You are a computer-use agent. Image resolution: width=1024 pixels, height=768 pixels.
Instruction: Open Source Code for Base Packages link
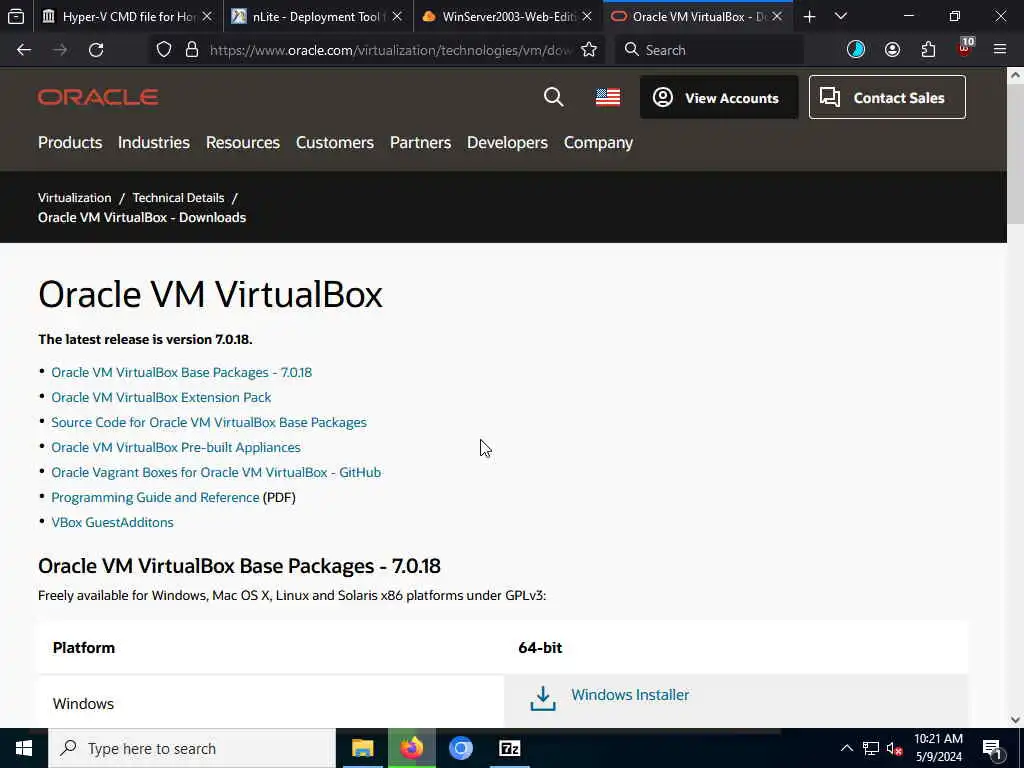coord(209,422)
